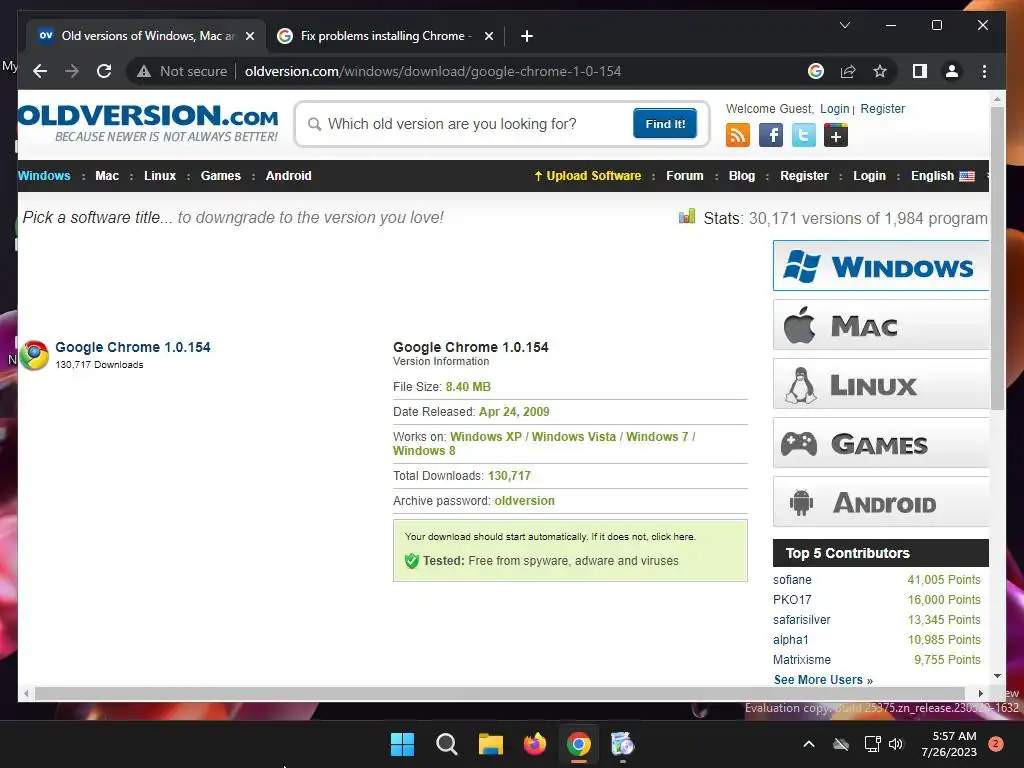Image resolution: width=1024 pixels, height=768 pixels.
Task: Close the Old versions of Windows tab
Action: 249,36
